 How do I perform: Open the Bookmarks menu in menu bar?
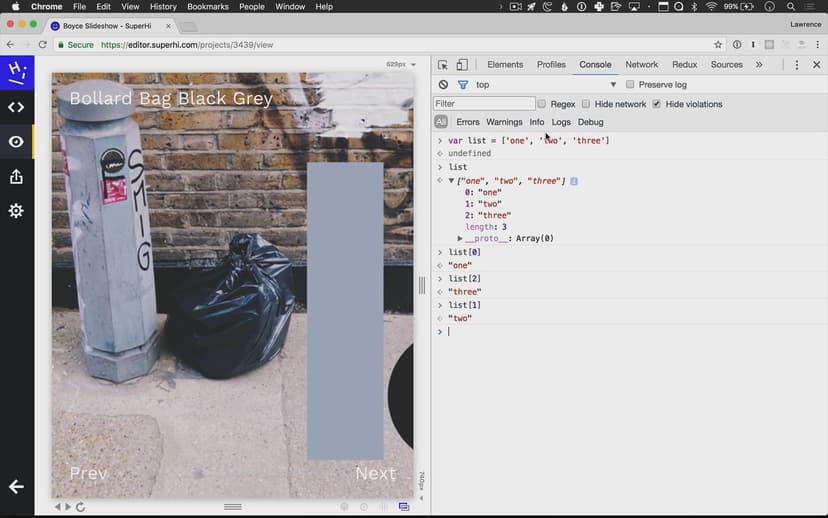pyautogui.click(x=208, y=7)
